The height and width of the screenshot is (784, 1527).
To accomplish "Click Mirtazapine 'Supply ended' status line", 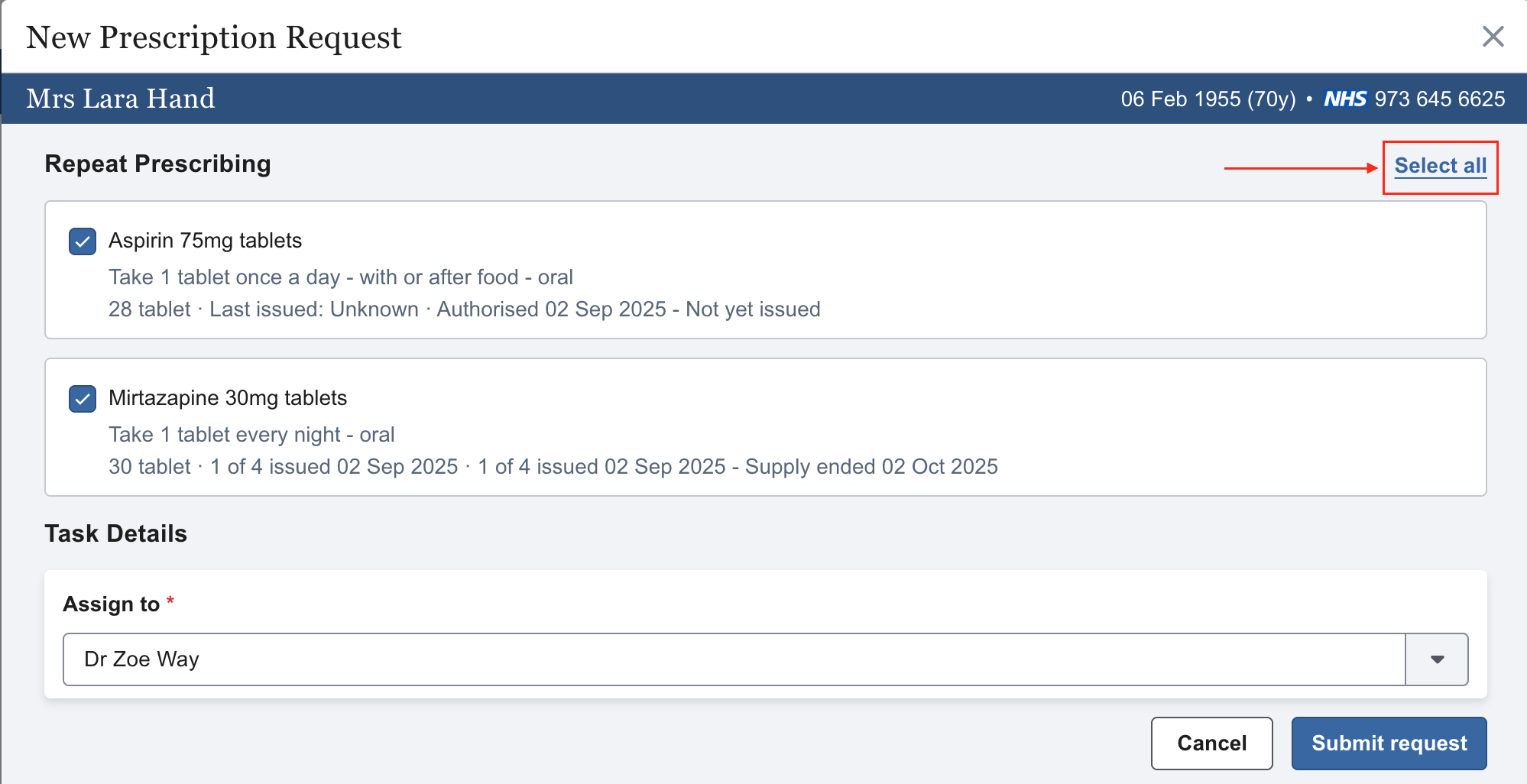I will 553,467.
